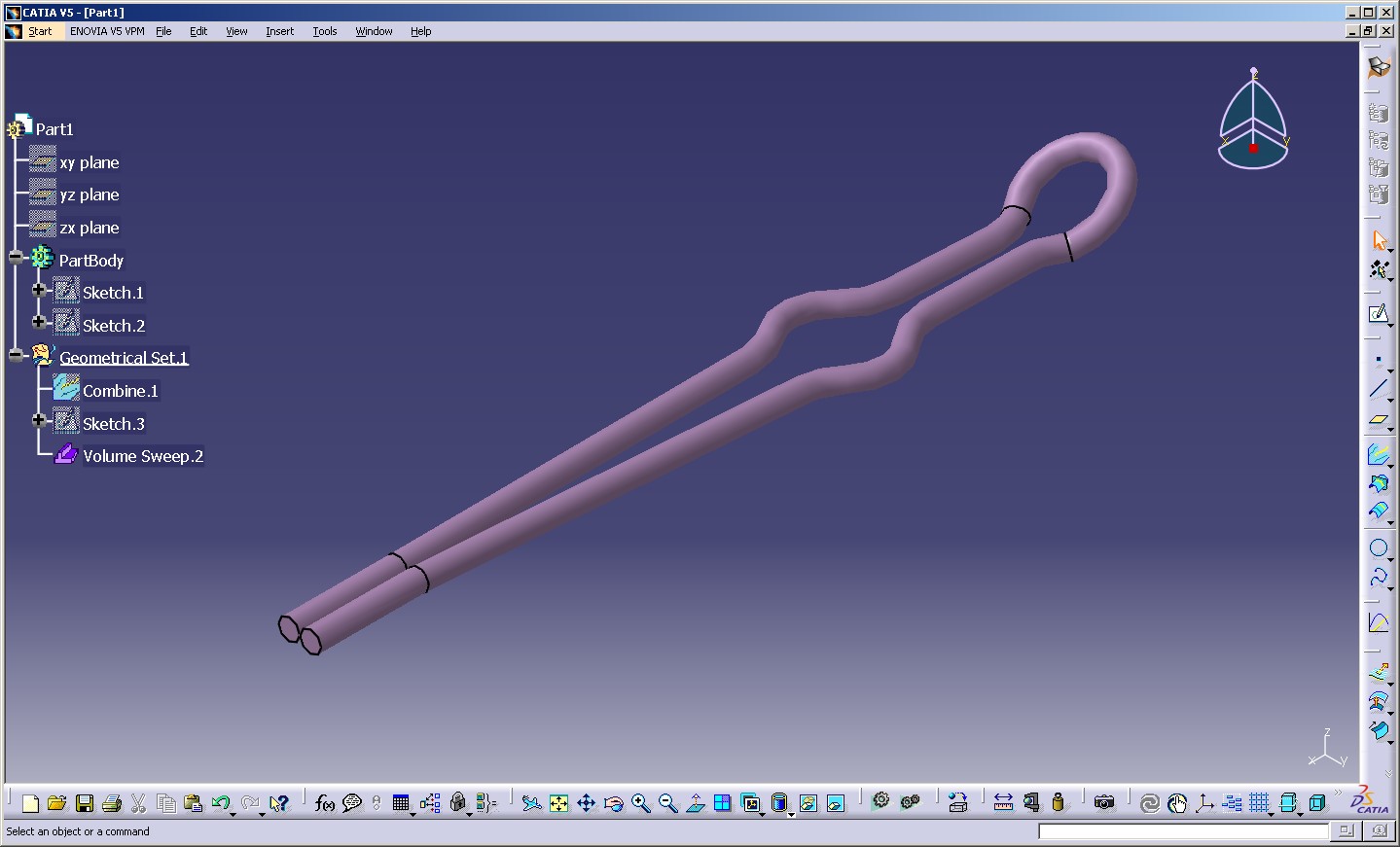Open the Undo history dropdown arrow
Viewport: 1400px width, 847px height.
[233, 813]
